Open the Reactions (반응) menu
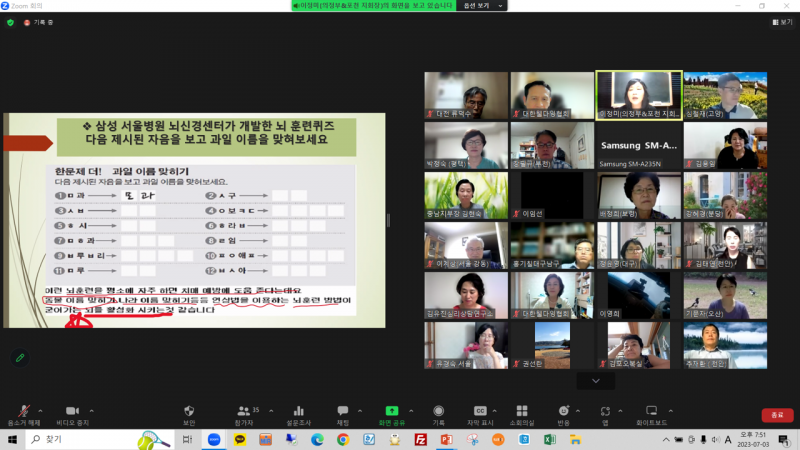This screenshot has width=800, height=450. point(563,411)
